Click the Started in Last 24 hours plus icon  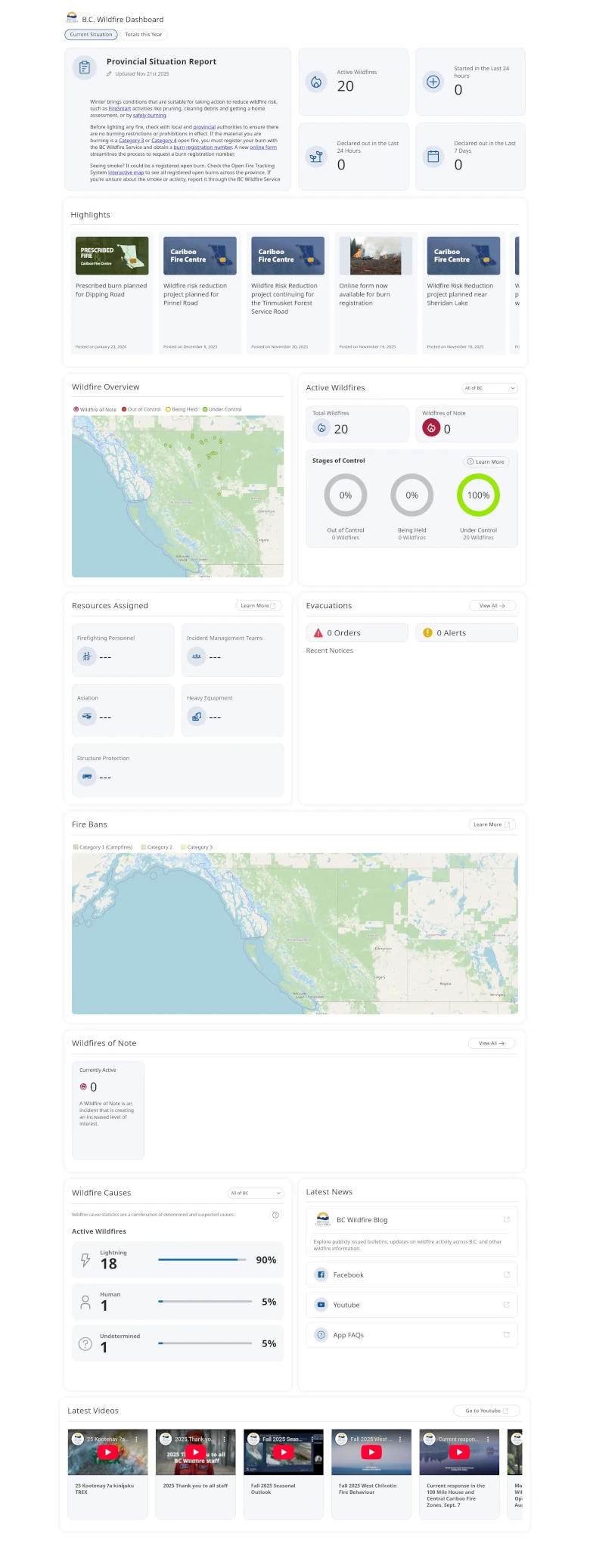(433, 82)
